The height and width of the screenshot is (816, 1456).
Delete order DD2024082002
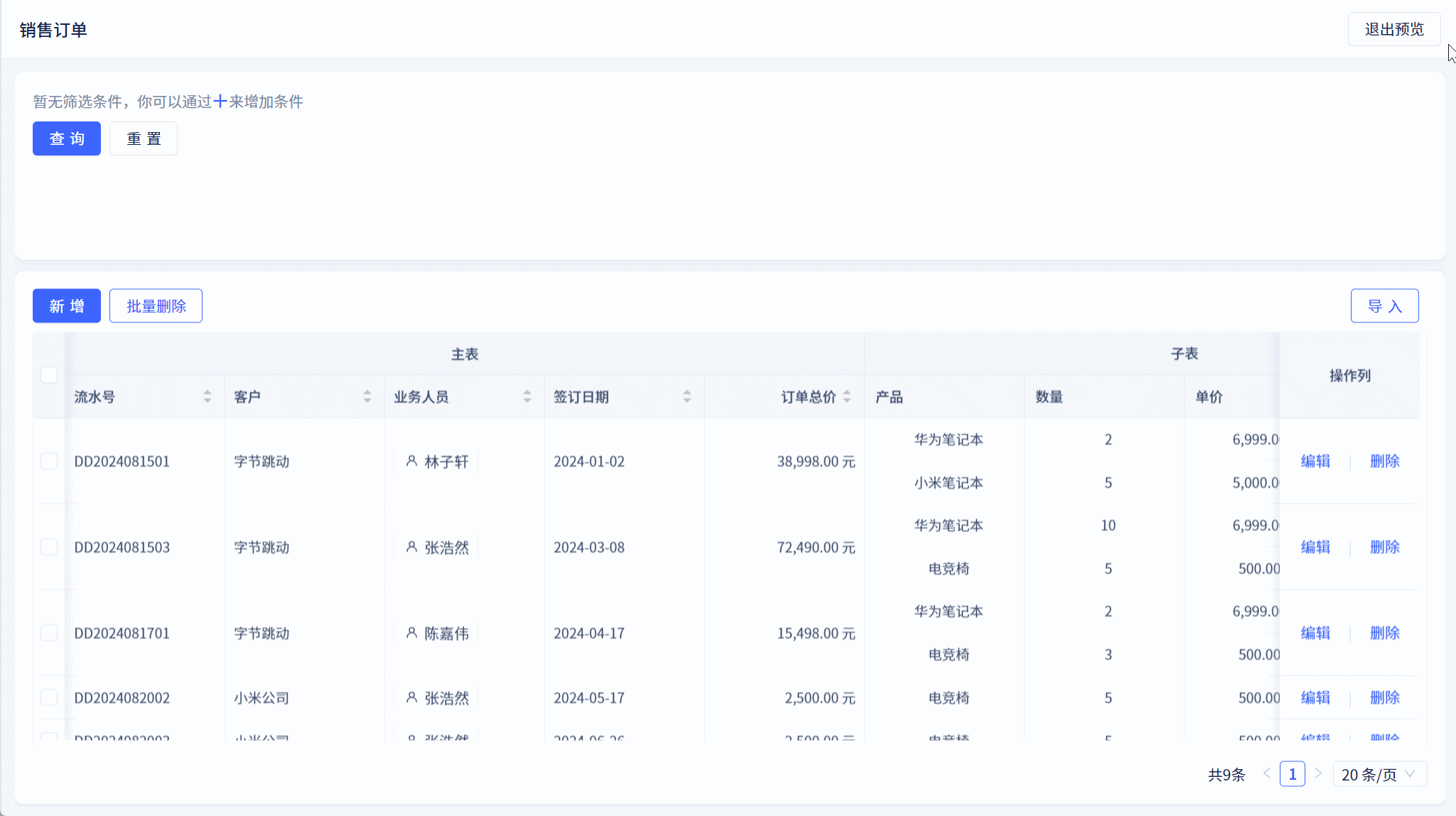pyautogui.click(x=1384, y=697)
